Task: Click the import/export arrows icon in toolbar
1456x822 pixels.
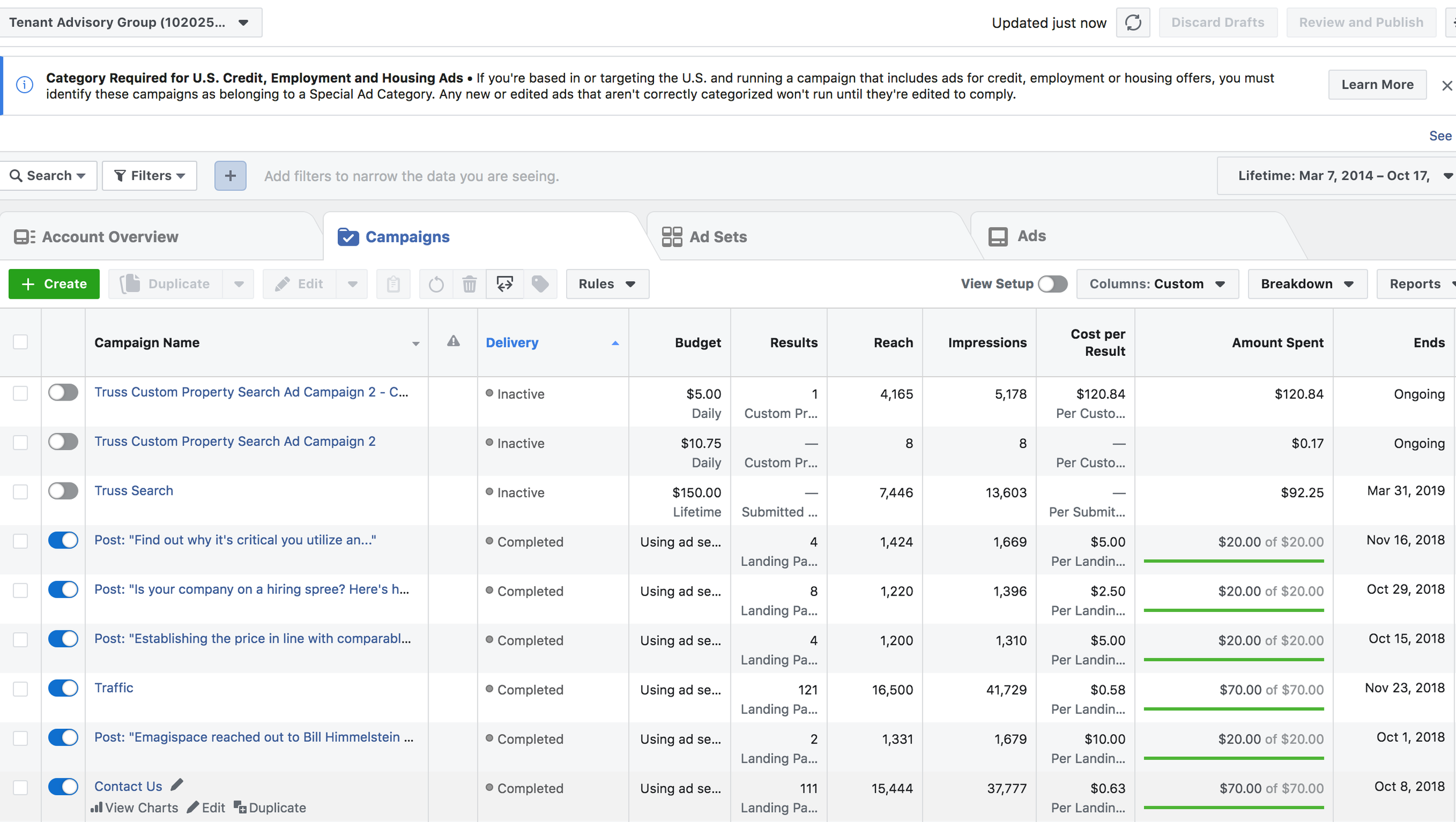Action: click(505, 284)
